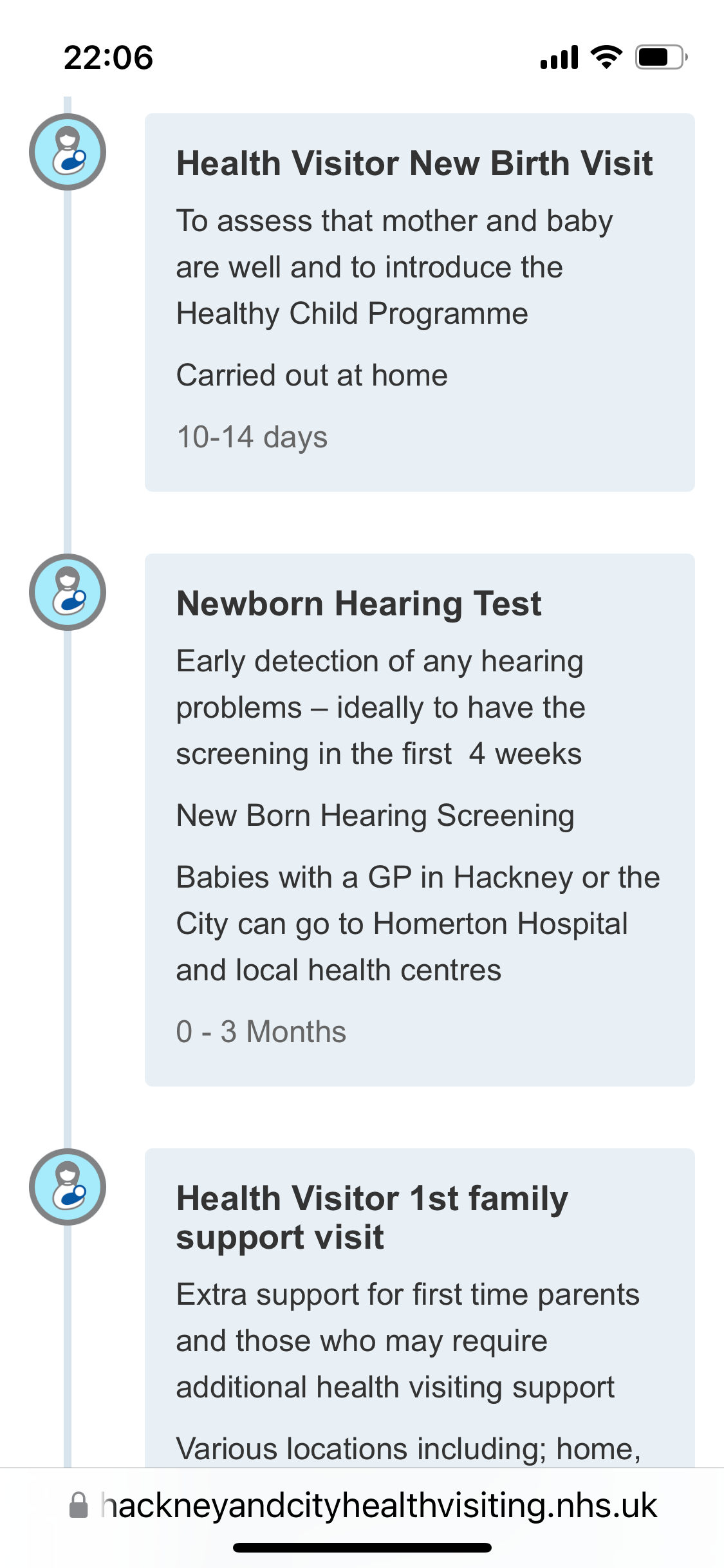
Task: Tap the 22:06 clock in status bar
Action: [108, 57]
